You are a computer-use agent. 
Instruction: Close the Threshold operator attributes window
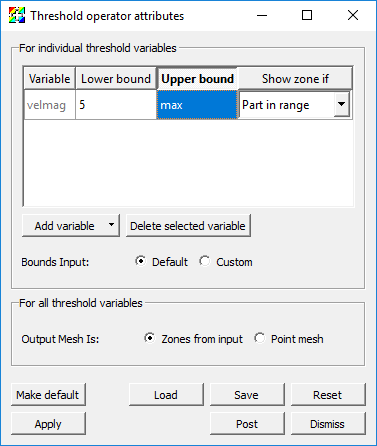(353, 15)
